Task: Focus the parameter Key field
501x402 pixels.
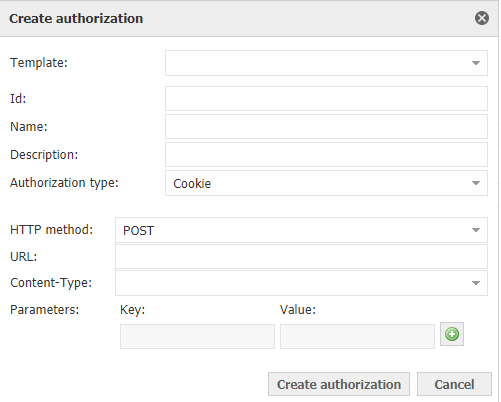Action: pos(197,336)
